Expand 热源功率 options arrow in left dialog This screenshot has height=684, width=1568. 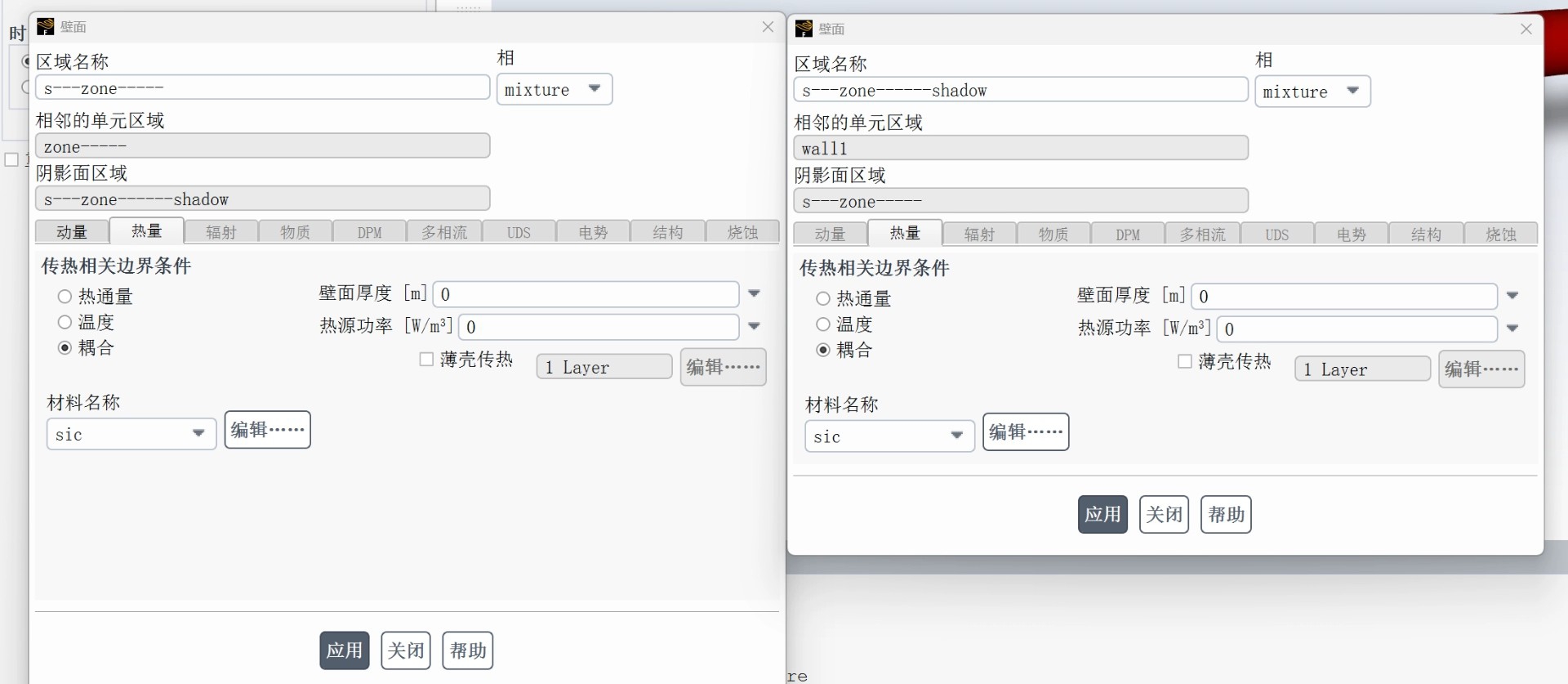tap(755, 326)
